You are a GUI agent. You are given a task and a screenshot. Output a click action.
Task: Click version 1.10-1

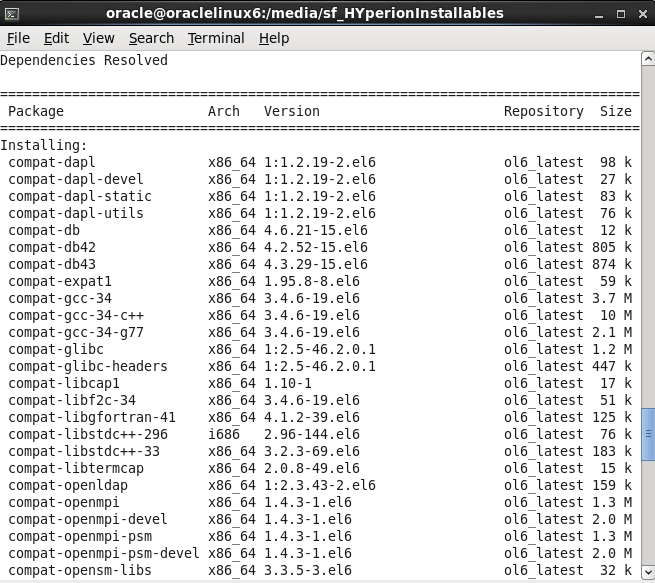288,383
